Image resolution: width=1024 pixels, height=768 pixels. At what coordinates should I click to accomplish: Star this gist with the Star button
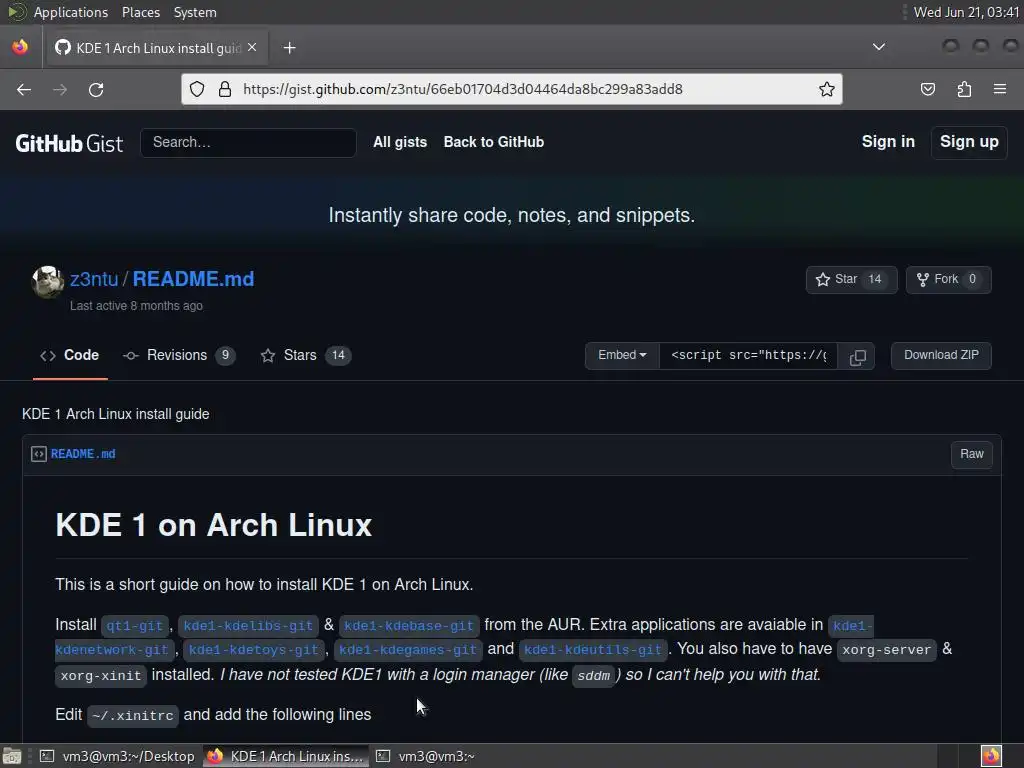(x=851, y=280)
